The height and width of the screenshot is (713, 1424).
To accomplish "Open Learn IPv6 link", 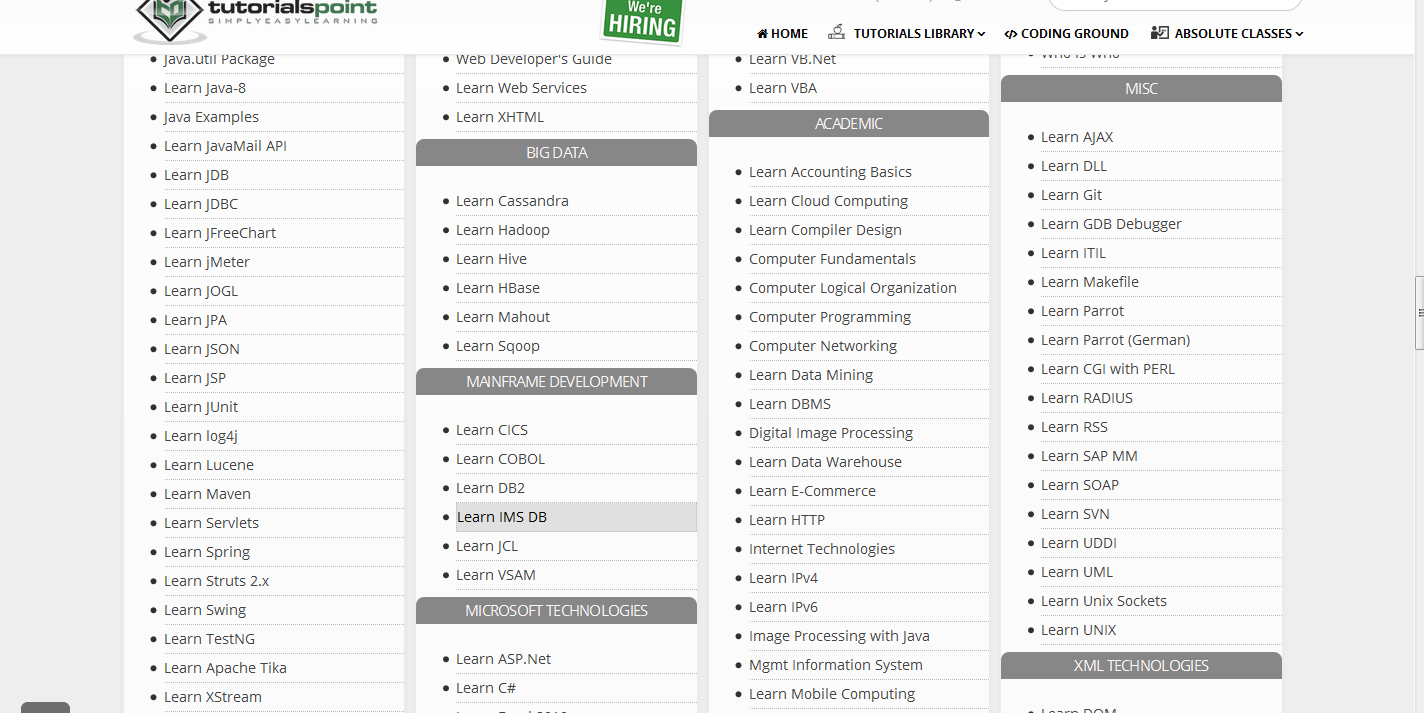I will point(783,607).
